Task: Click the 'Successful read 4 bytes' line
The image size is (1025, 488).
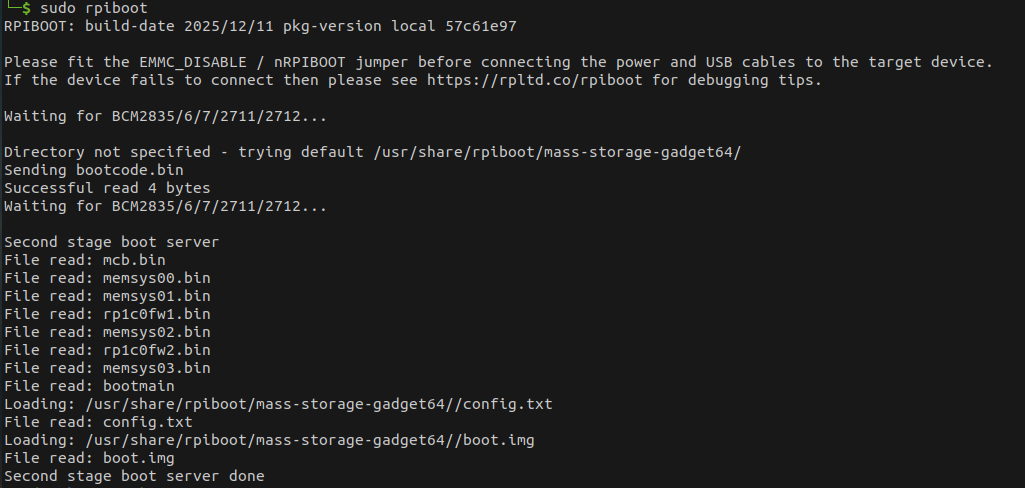Action: click(107, 188)
